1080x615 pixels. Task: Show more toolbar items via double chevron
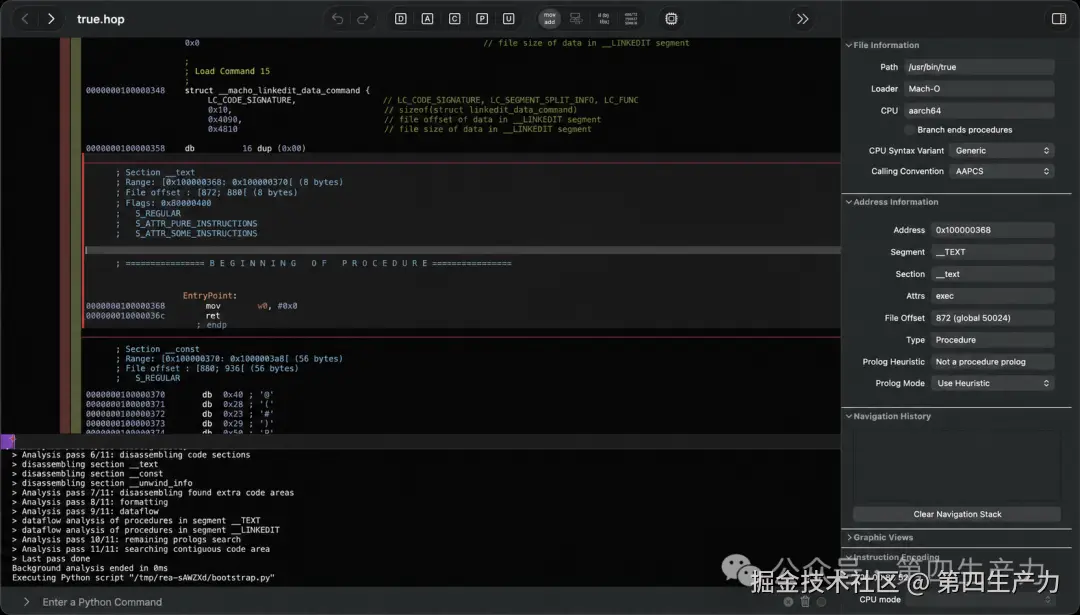tap(802, 19)
